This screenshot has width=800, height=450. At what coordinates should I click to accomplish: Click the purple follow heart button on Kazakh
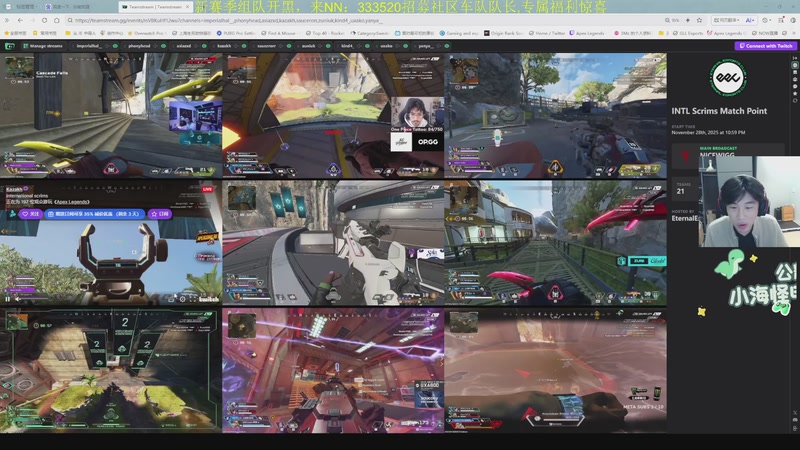coord(31,214)
